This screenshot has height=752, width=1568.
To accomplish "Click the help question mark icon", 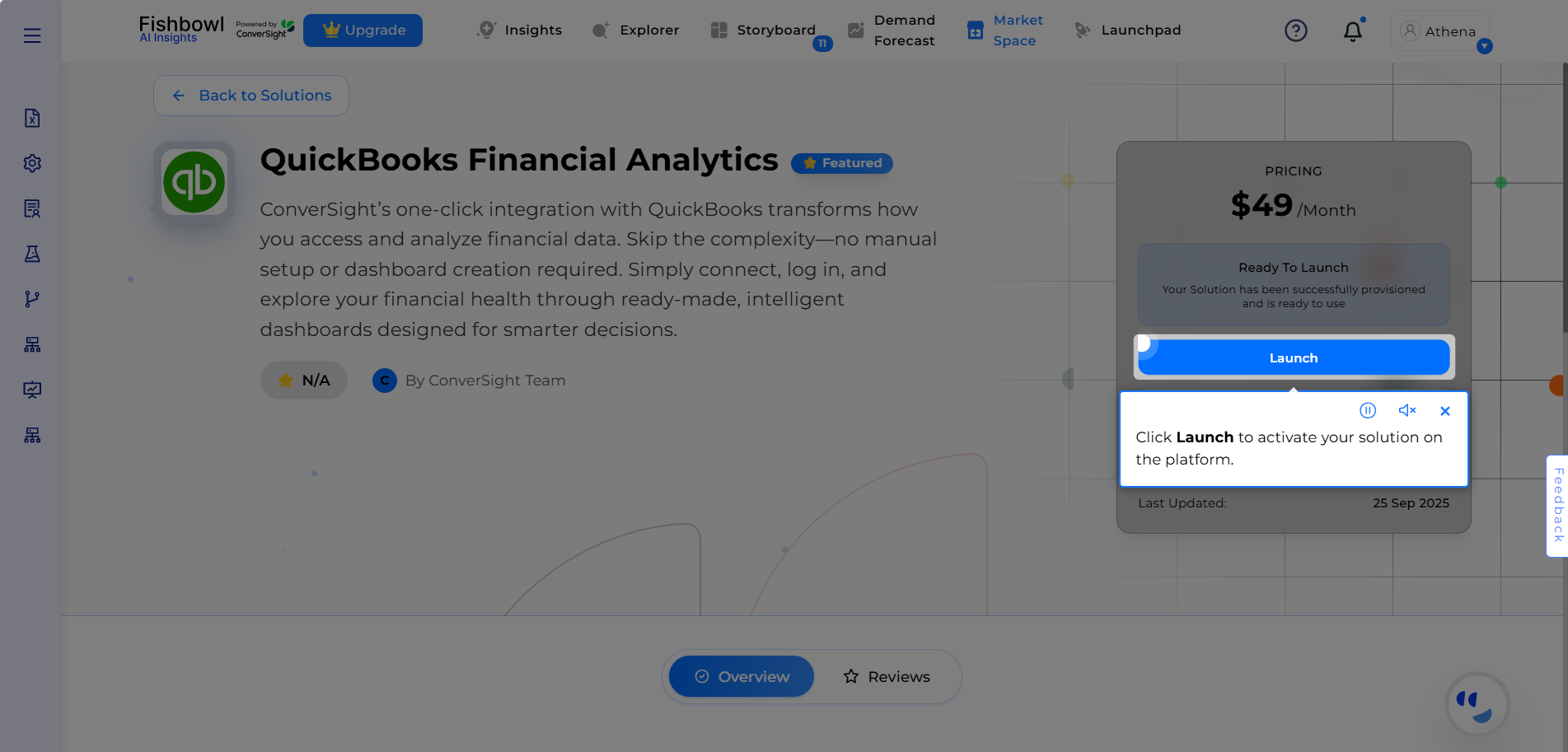I will click(x=1295, y=30).
